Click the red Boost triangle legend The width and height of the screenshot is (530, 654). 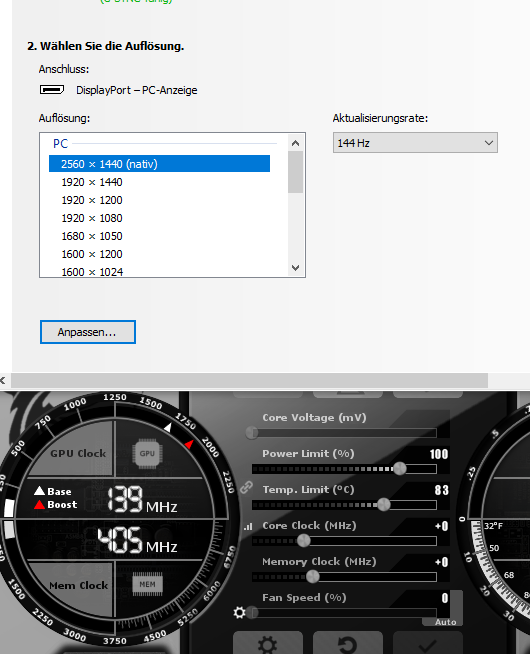(x=39, y=504)
